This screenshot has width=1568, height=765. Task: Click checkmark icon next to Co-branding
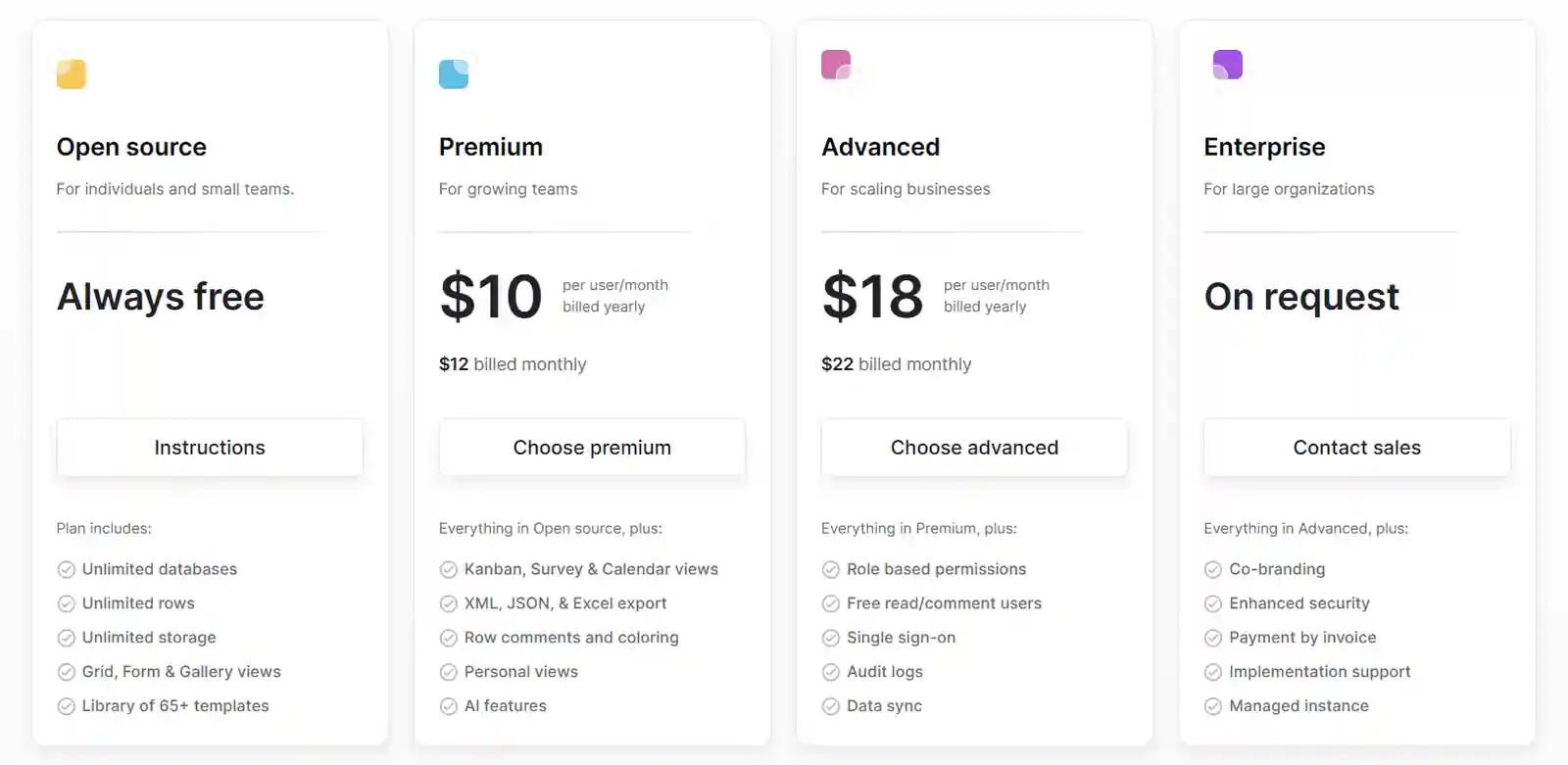(1213, 570)
